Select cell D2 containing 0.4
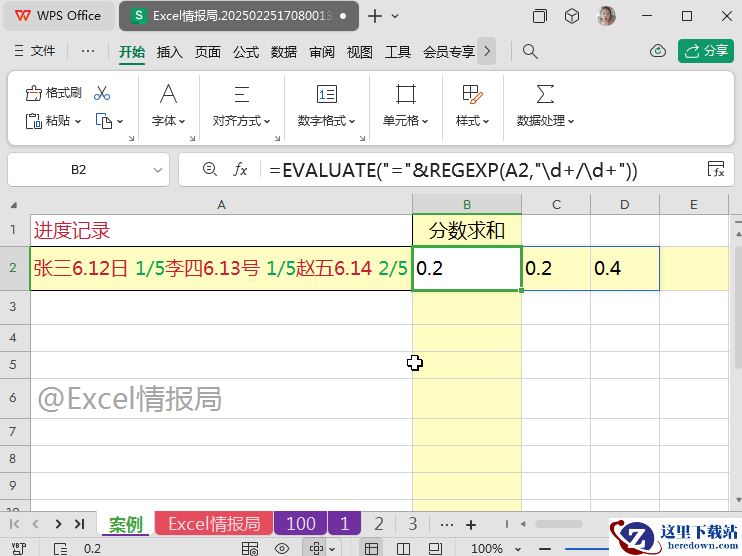The width and height of the screenshot is (742, 556). point(624,268)
